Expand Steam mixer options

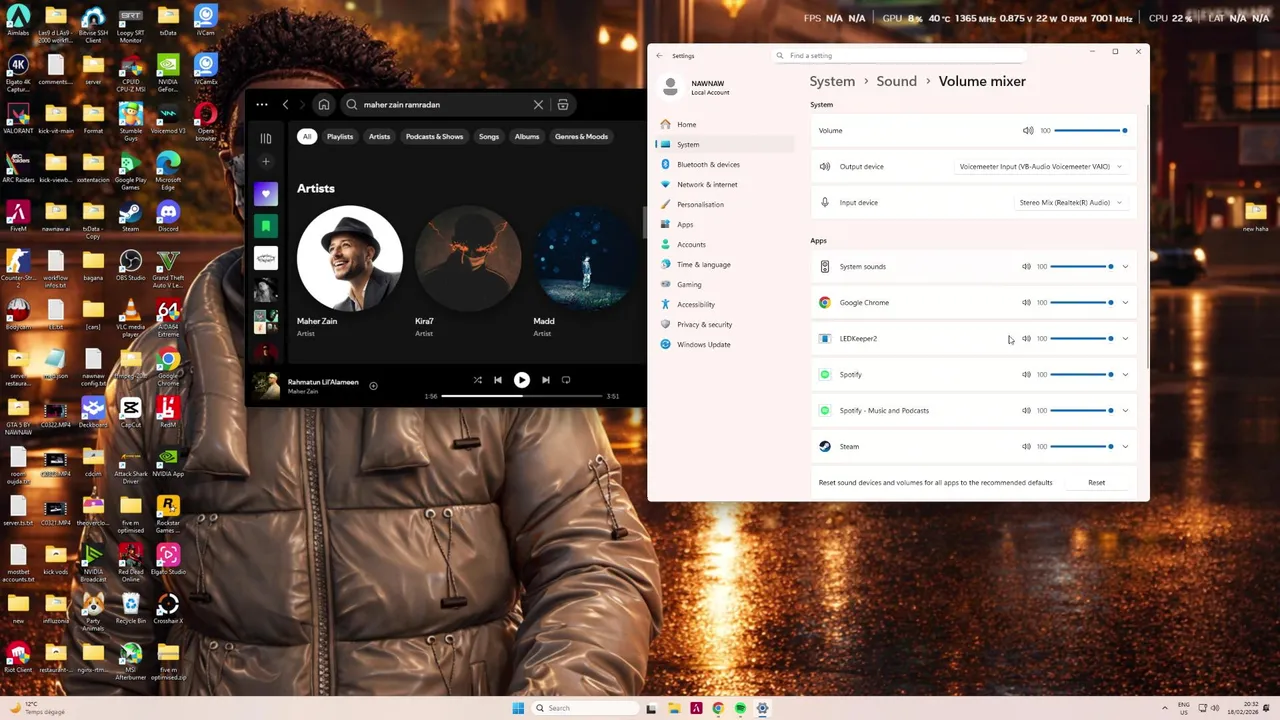click(x=1125, y=447)
